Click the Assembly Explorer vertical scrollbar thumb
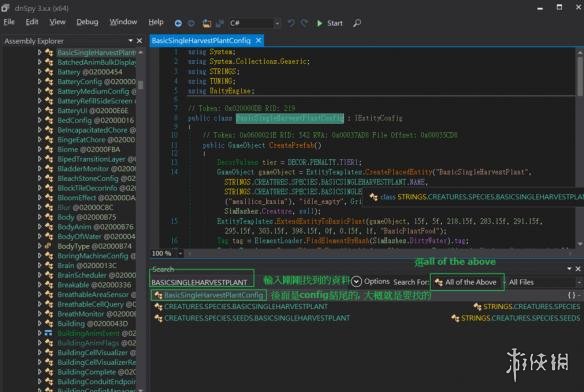 pos(140,85)
